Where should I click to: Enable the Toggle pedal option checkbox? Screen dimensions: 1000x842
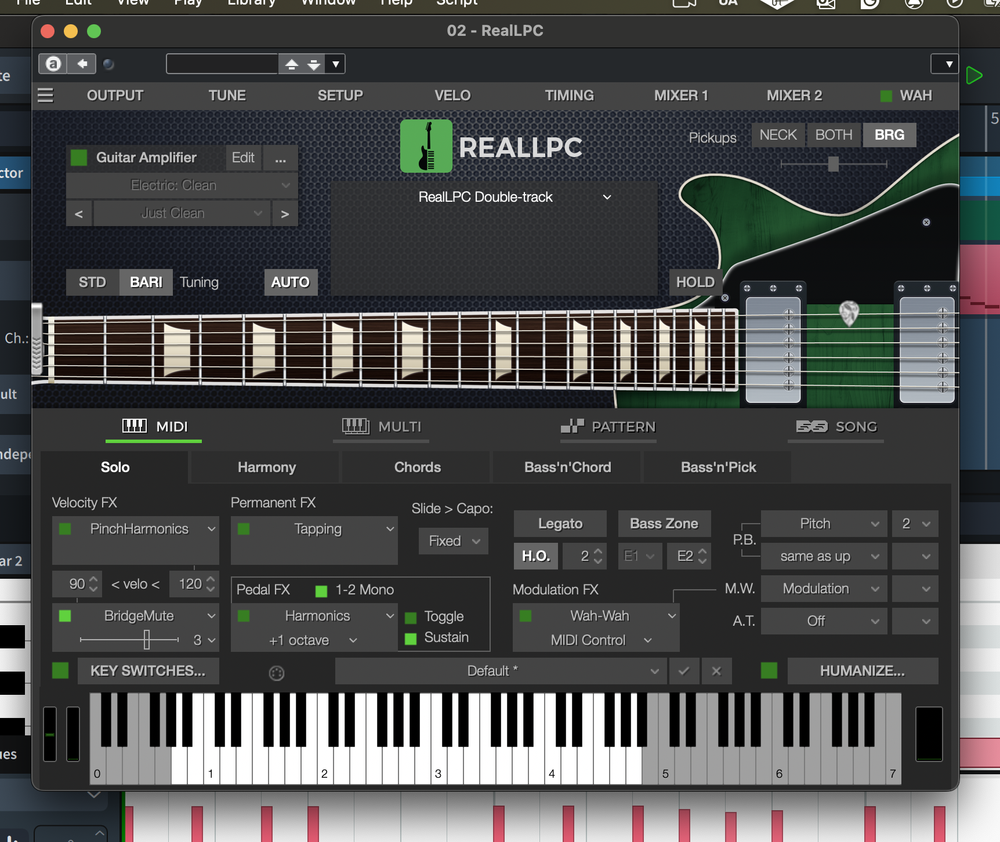coord(411,617)
